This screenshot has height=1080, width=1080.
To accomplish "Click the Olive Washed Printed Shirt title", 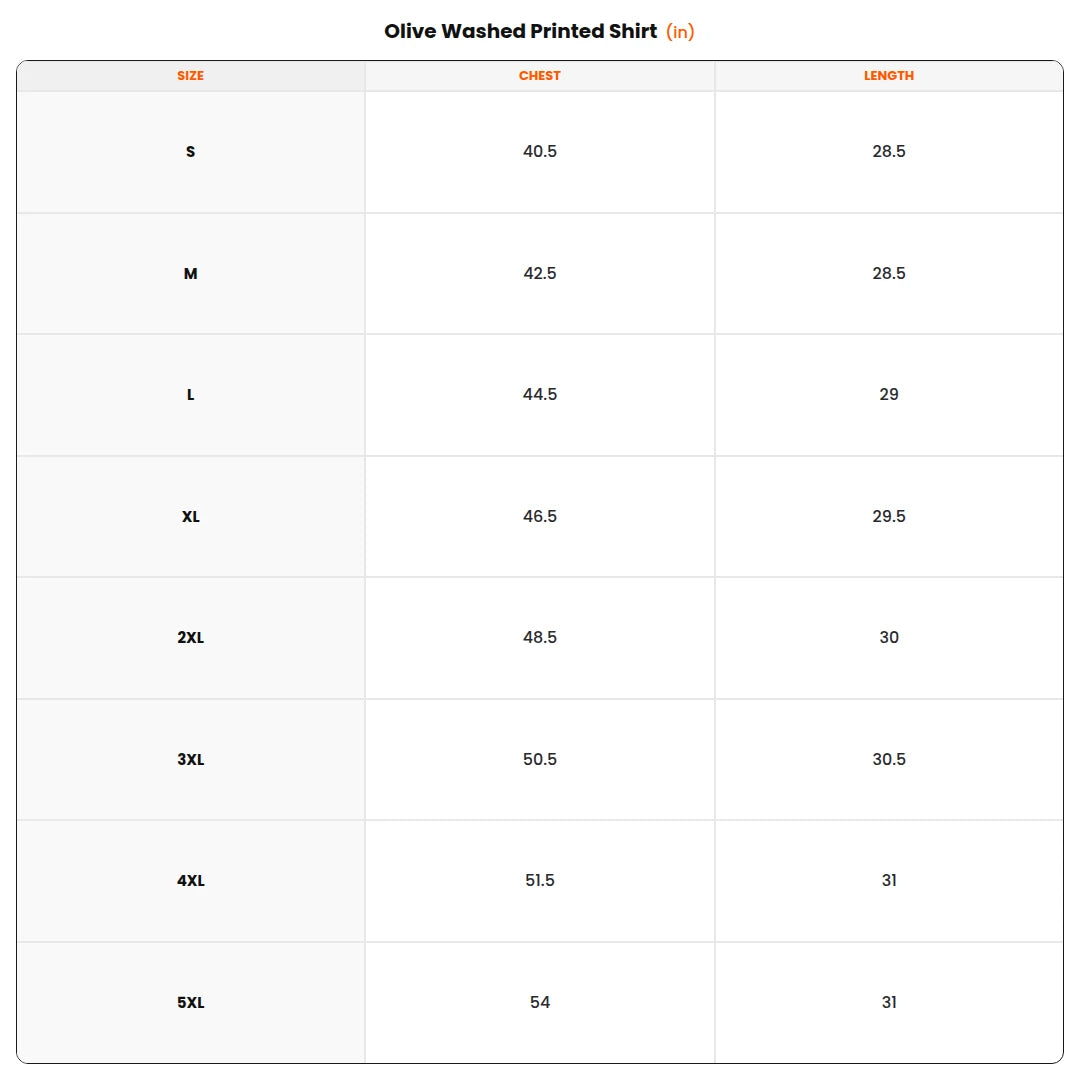I will [520, 31].
